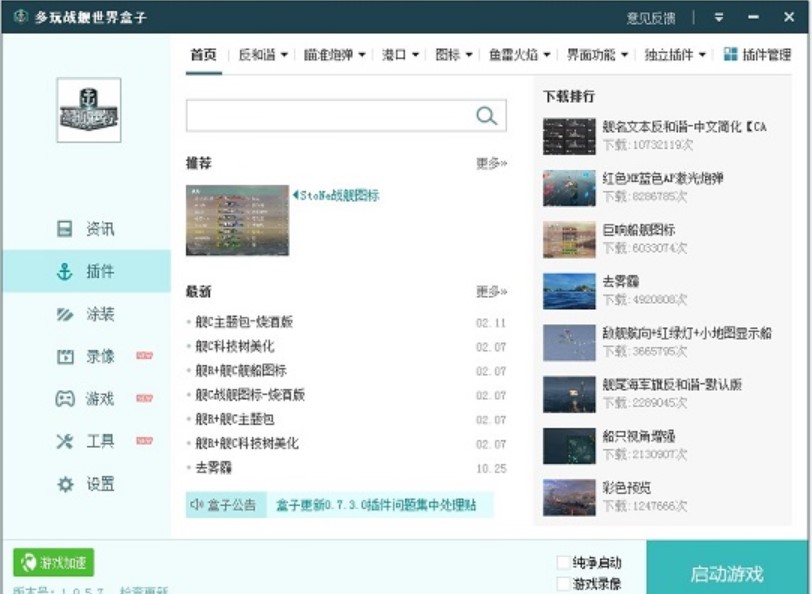The height and width of the screenshot is (594, 812).
Task: Select the 插件 anchor sidebar item
Action: click(86, 271)
